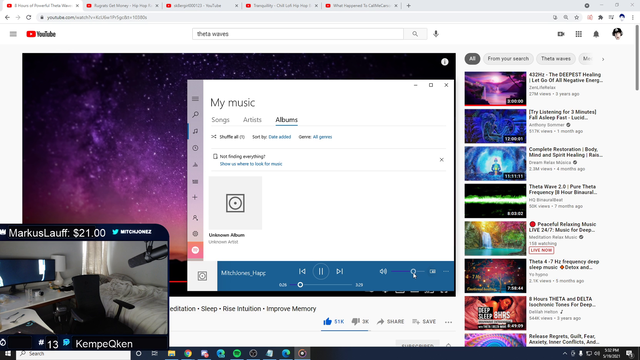Image resolution: width=640 pixels, height=360 pixels.
Task: Skip to previous track in Groove
Action: [x=302, y=271]
